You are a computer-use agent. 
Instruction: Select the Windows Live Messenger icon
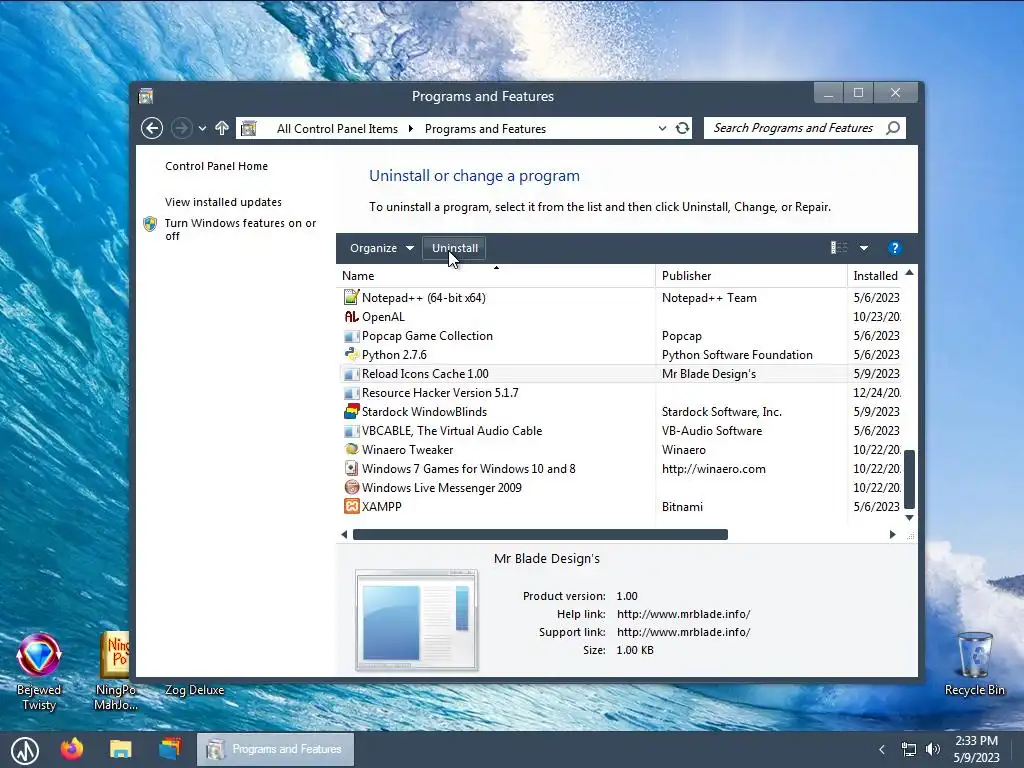click(351, 487)
